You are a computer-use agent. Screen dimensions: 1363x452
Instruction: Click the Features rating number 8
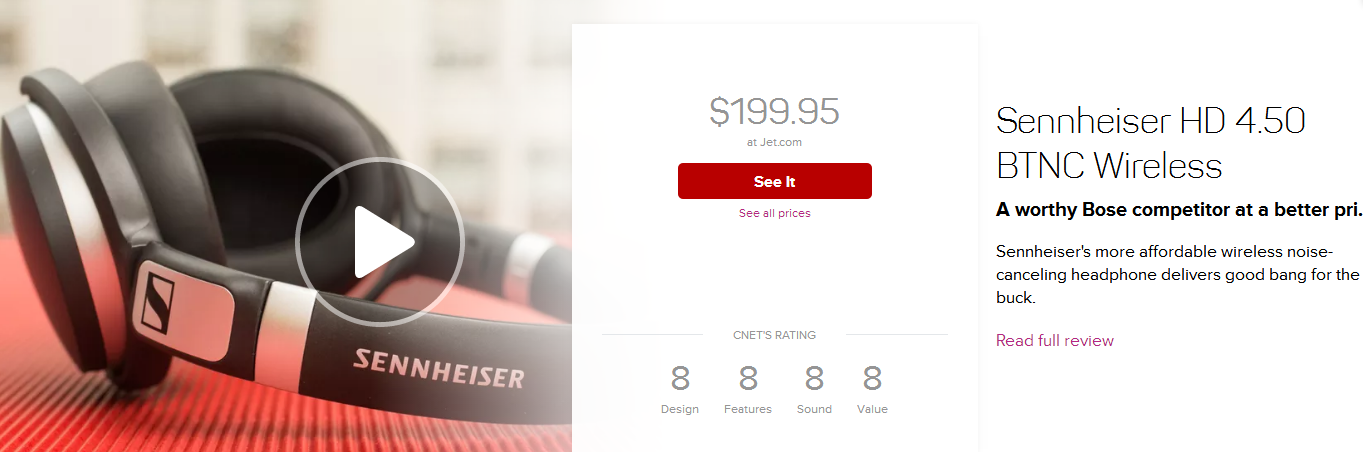(x=748, y=379)
